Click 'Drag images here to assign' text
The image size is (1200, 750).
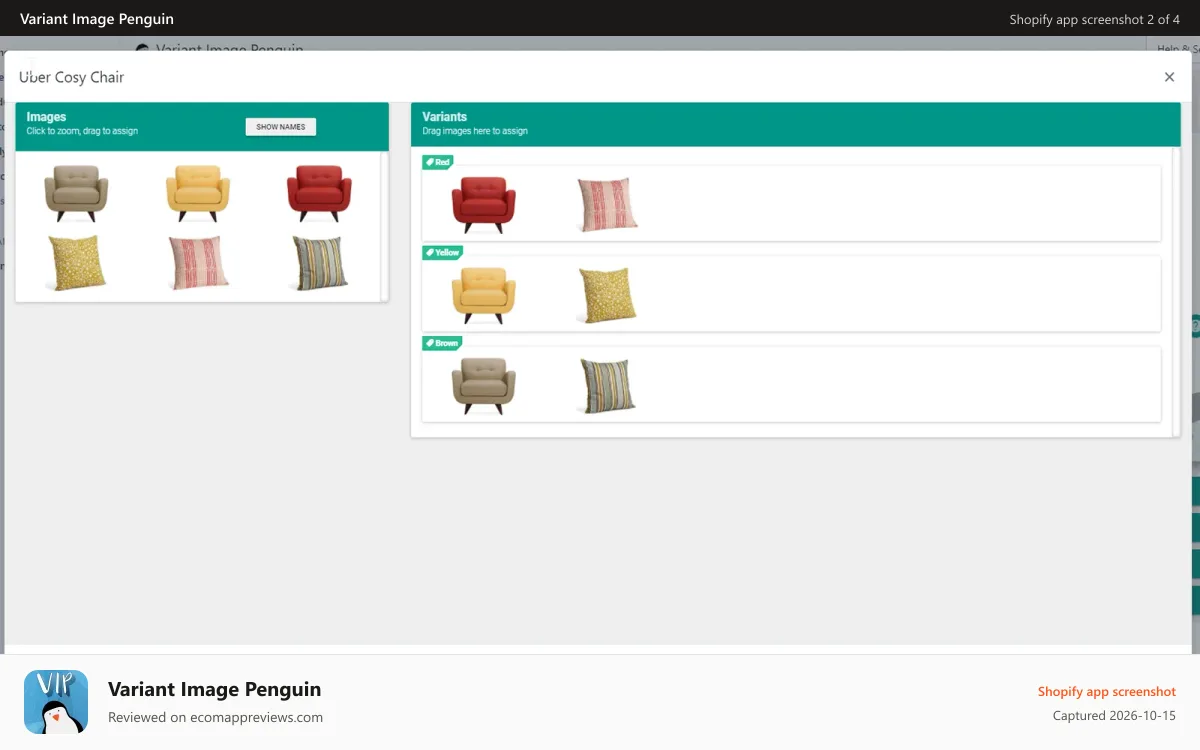(475, 131)
